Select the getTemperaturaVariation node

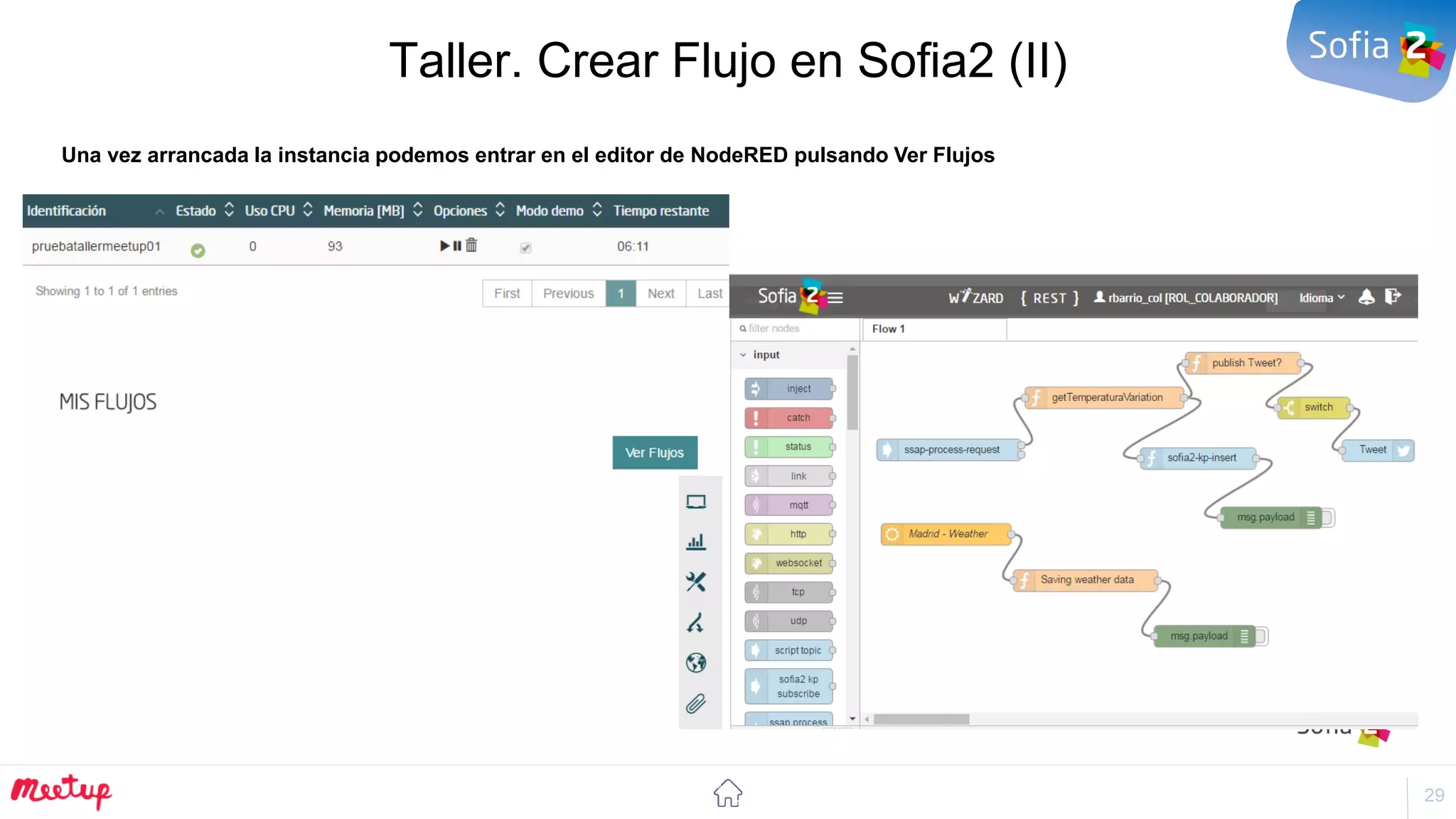[x=1104, y=397]
